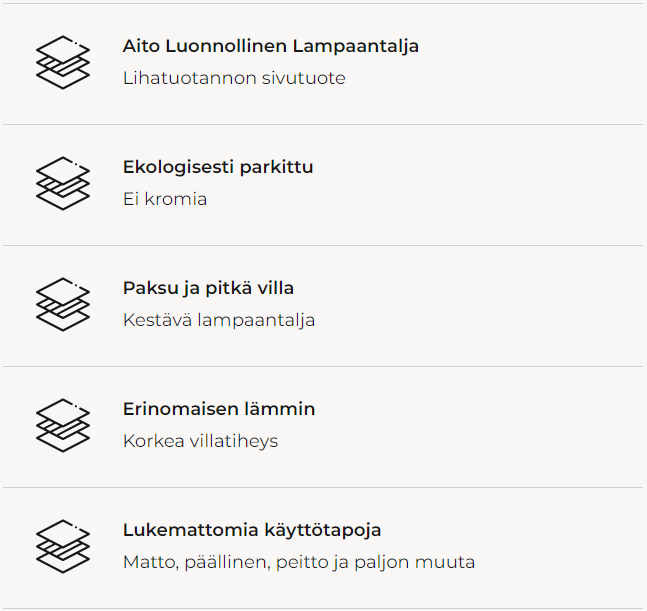The height and width of the screenshot is (611, 647).
Task: Click separator line beneath Kestävä lampaantalja
Action: pyautogui.click(x=323, y=366)
